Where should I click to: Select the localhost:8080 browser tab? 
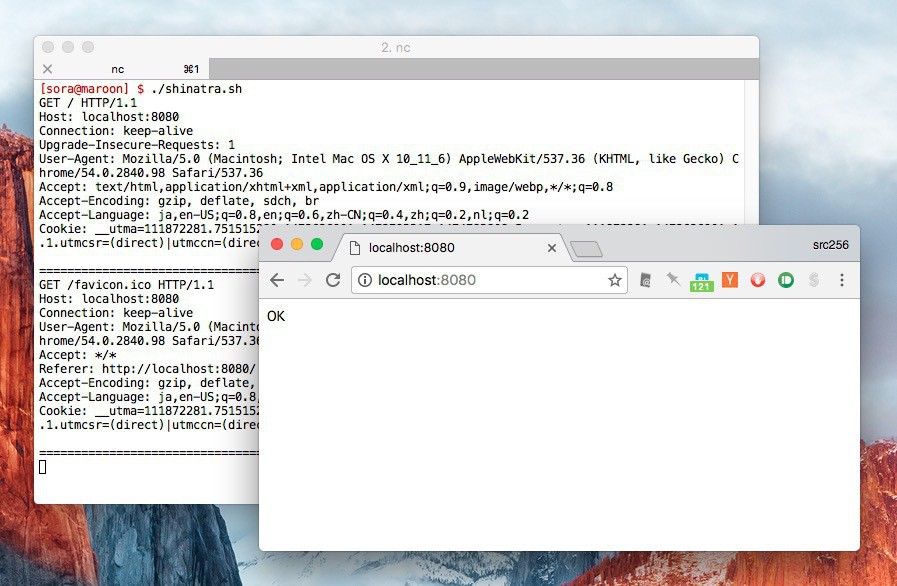coord(452,248)
